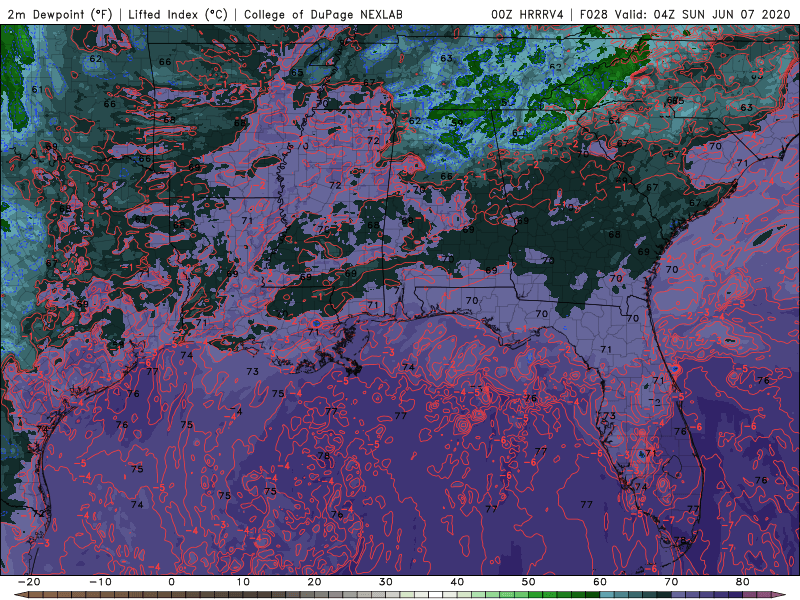Click the '61' dewpoint value on the map
The width and height of the screenshot is (800, 600).
tap(37, 90)
